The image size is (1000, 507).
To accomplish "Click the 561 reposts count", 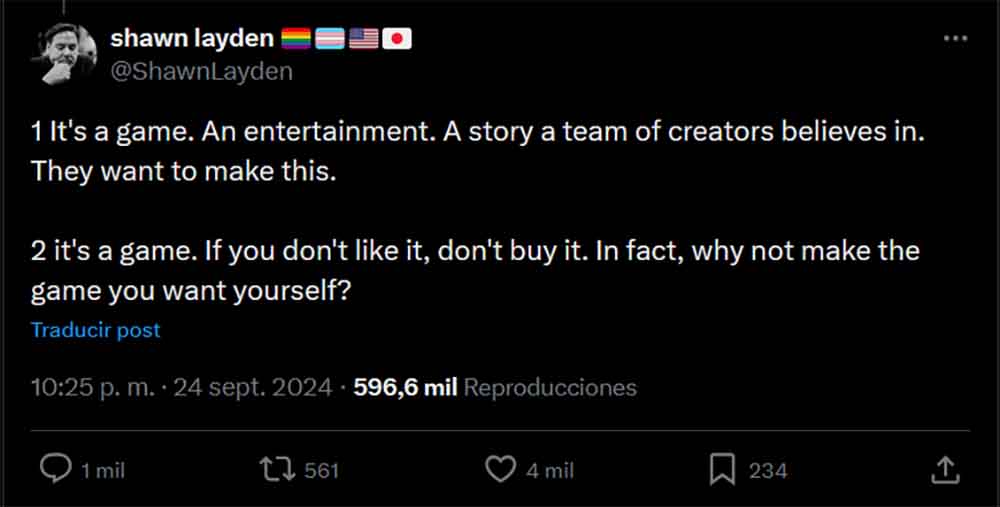I will tap(321, 470).
